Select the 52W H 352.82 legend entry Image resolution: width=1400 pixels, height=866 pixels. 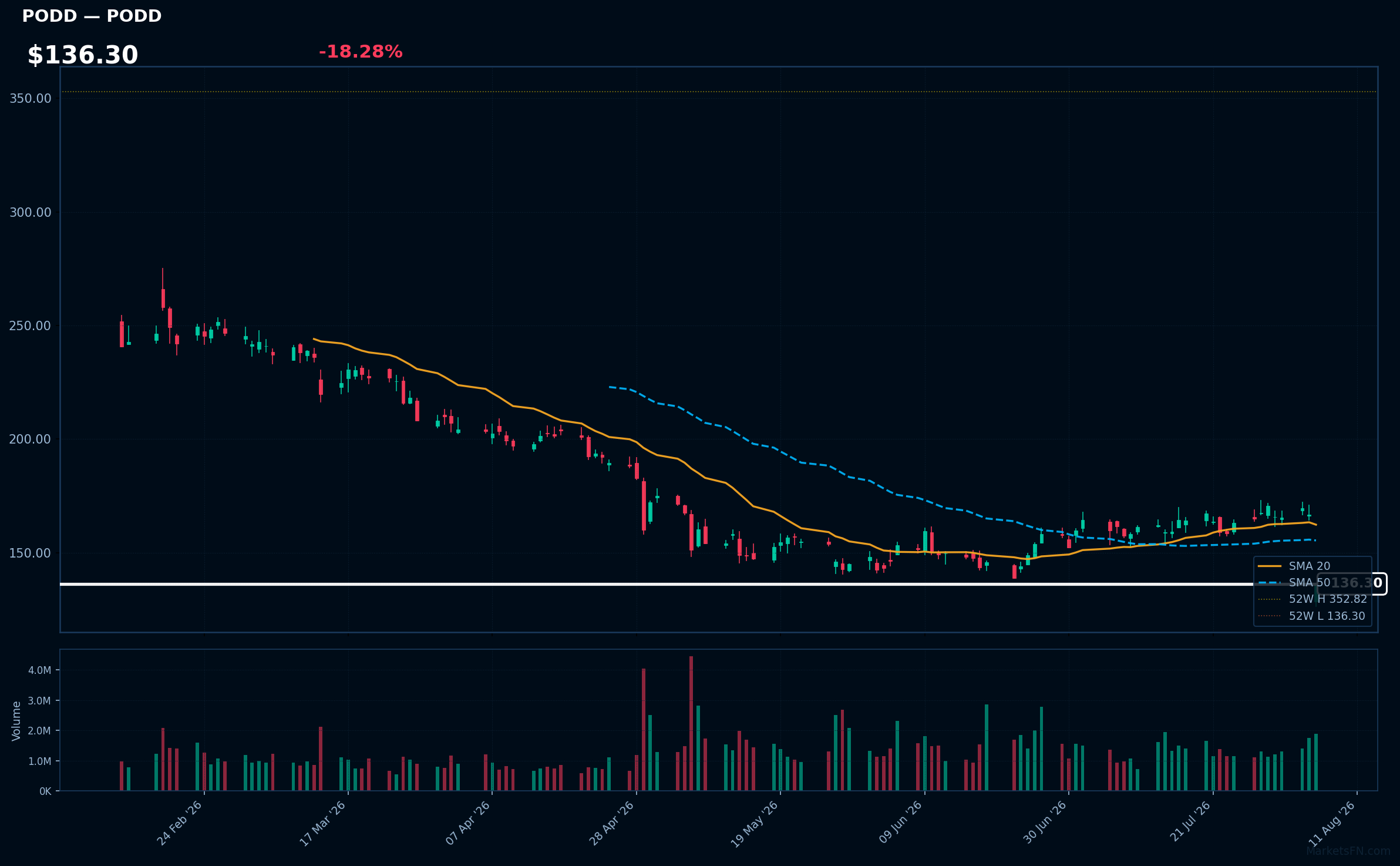point(1312,599)
